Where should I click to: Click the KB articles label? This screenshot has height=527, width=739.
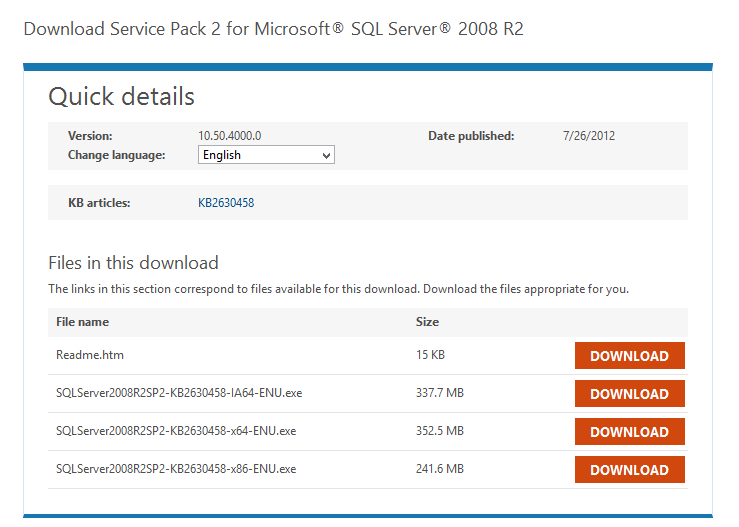[x=99, y=203]
